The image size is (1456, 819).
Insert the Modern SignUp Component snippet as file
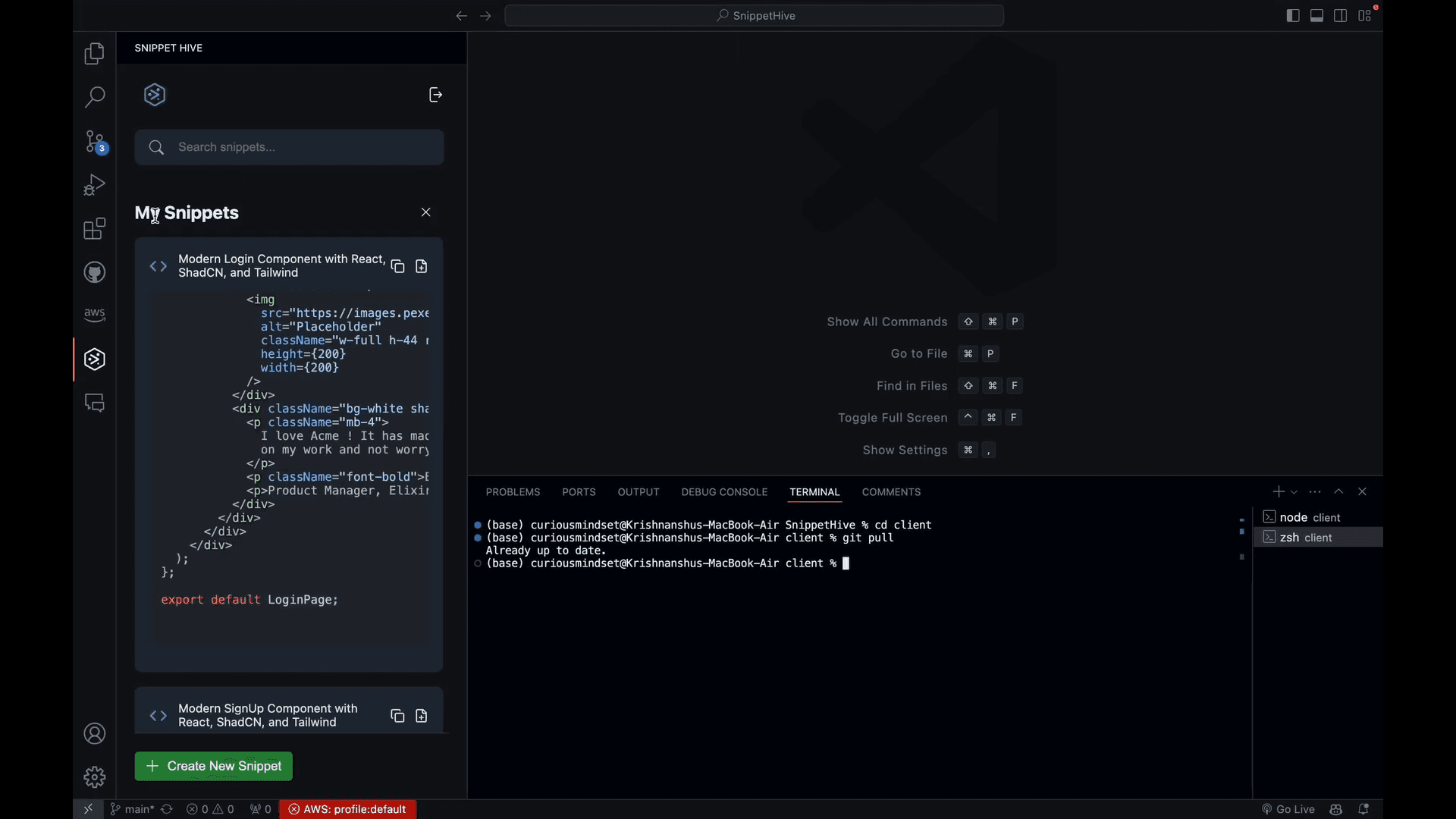[x=421, y=716]
